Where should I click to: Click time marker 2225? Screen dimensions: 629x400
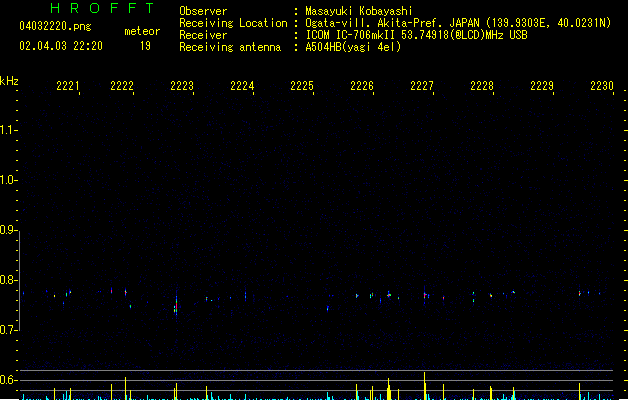click(302, 86)
